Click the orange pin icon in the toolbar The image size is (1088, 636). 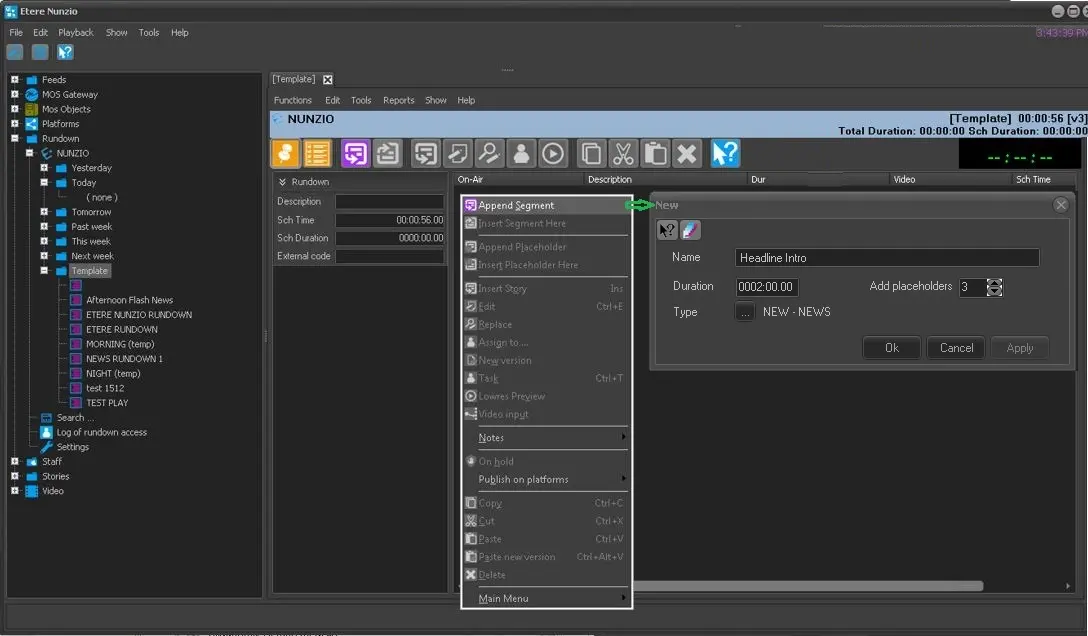click(286, 153)
